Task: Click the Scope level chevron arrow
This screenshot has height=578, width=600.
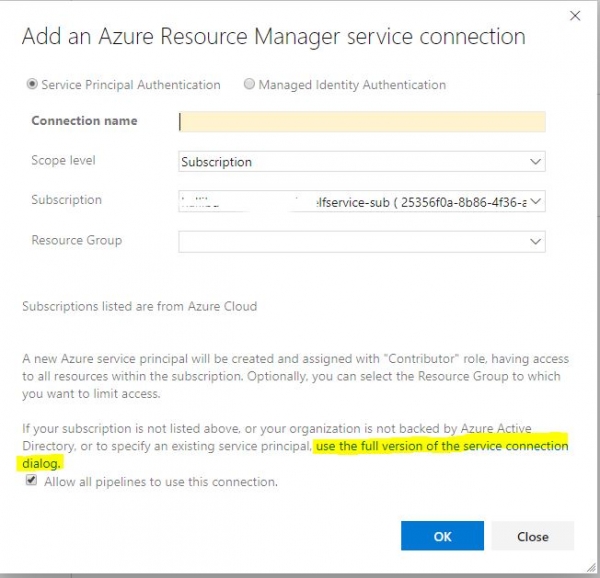Action: point(536,162)
